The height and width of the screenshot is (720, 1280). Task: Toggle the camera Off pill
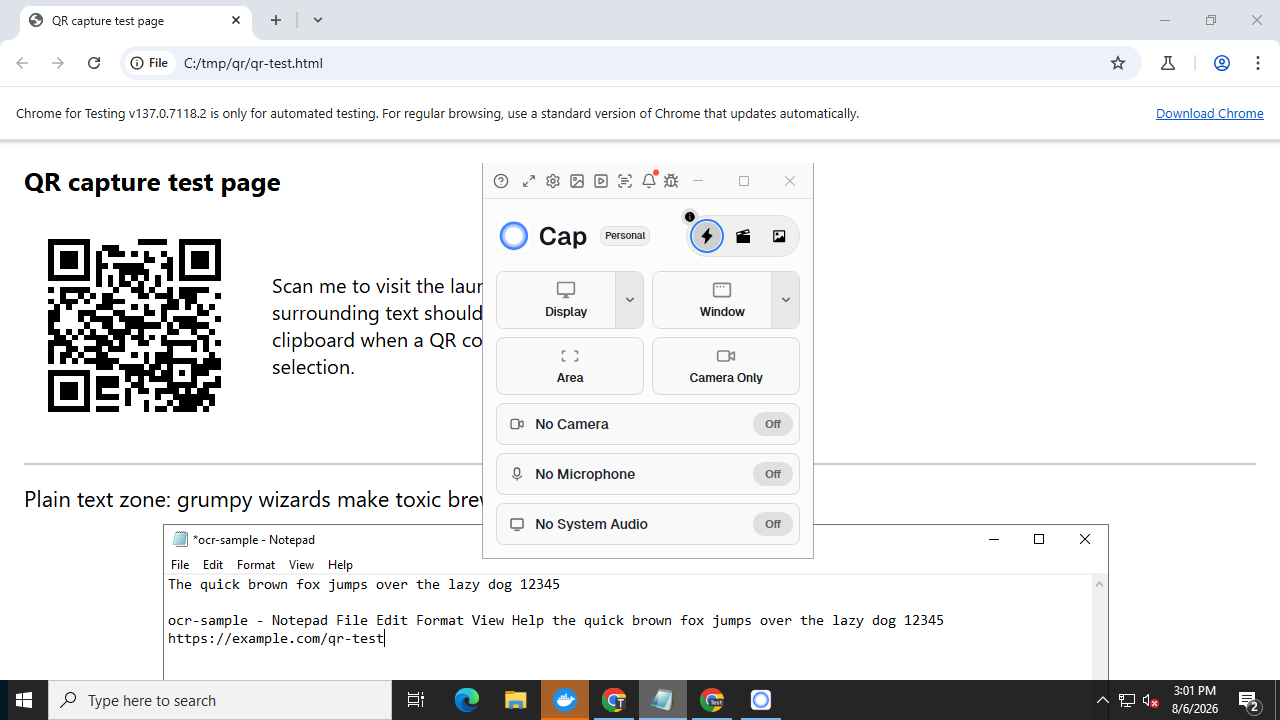pos(773,424)
